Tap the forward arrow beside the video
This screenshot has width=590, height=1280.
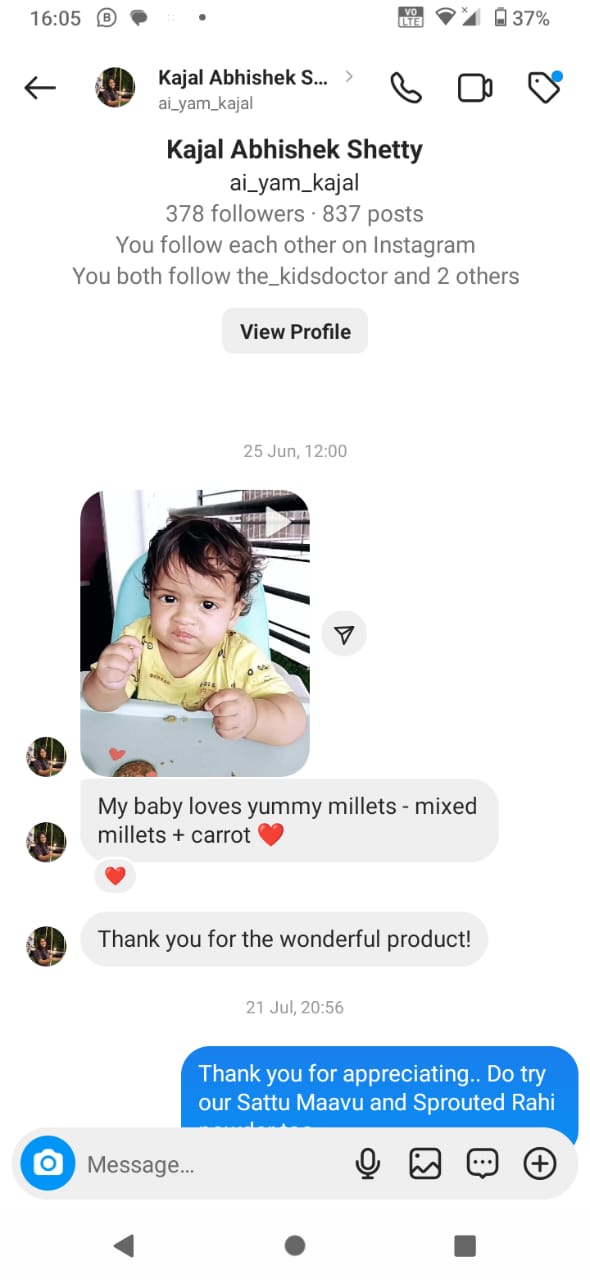(345, 635)
